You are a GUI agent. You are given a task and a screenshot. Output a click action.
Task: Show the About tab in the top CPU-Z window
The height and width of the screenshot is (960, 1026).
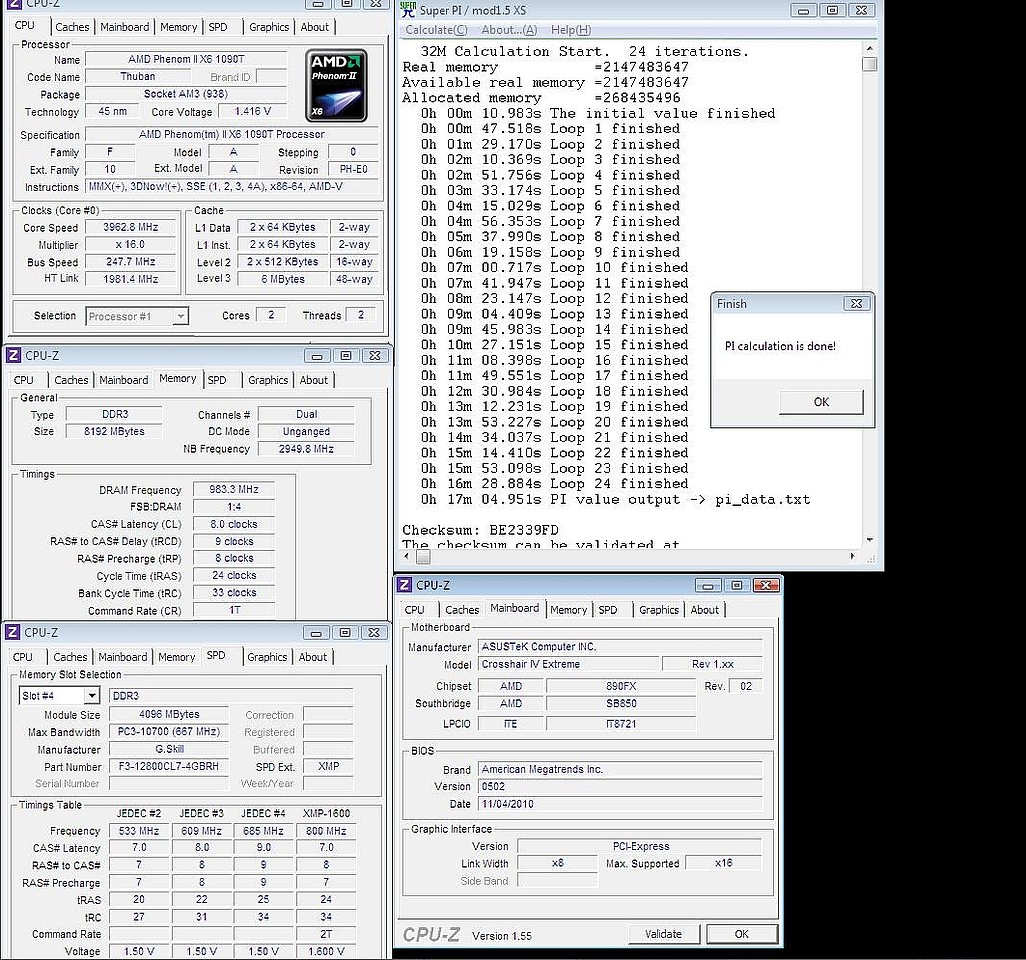point(315,27)
